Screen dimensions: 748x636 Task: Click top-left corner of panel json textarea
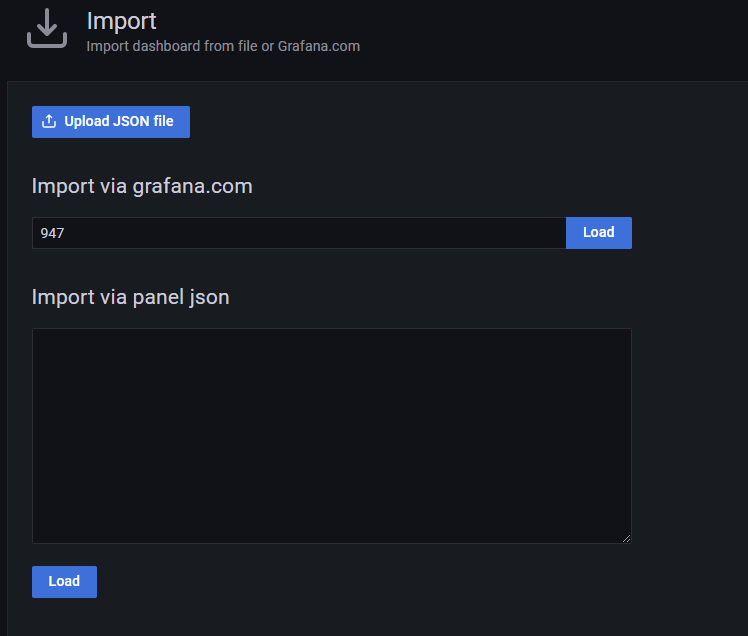pyautogui.click(x=38, y=334)
